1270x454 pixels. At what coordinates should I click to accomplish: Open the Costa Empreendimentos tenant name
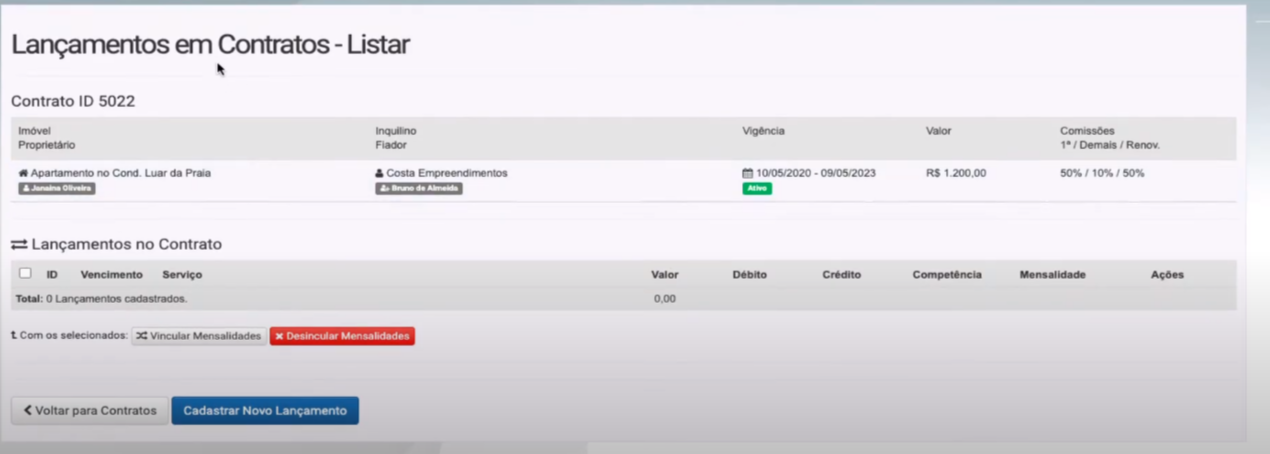(447, 173)
